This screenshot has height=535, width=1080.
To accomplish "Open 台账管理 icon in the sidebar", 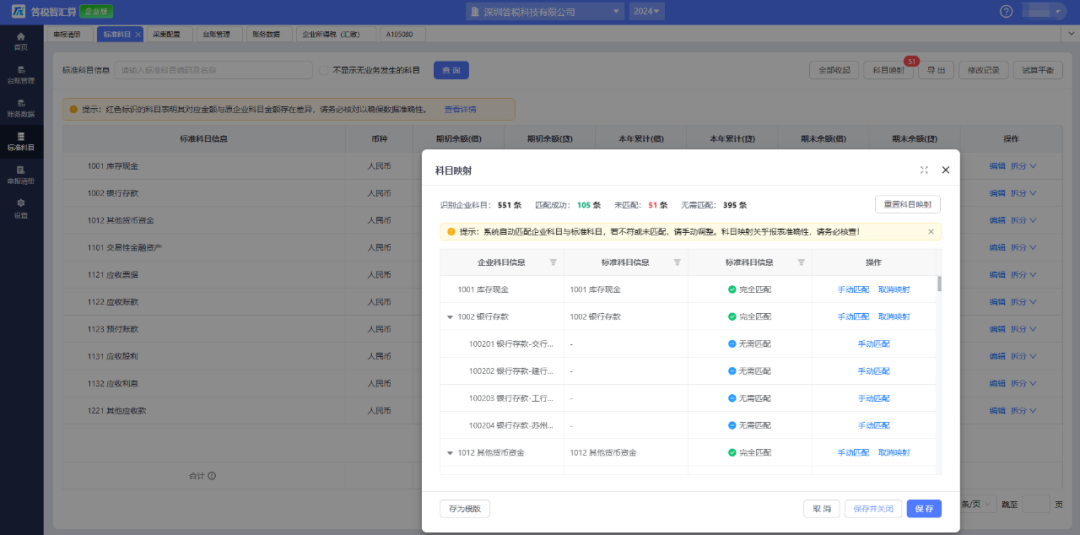I will 21,69.
